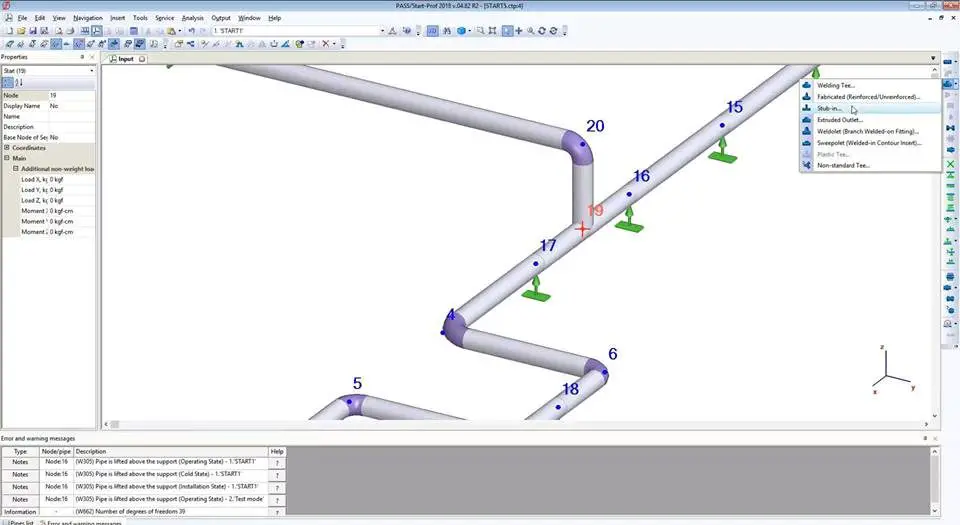This screenshot has width=960, height=525.
Task: Expand the Coordinates property group
Action: [x=7, y=148]
